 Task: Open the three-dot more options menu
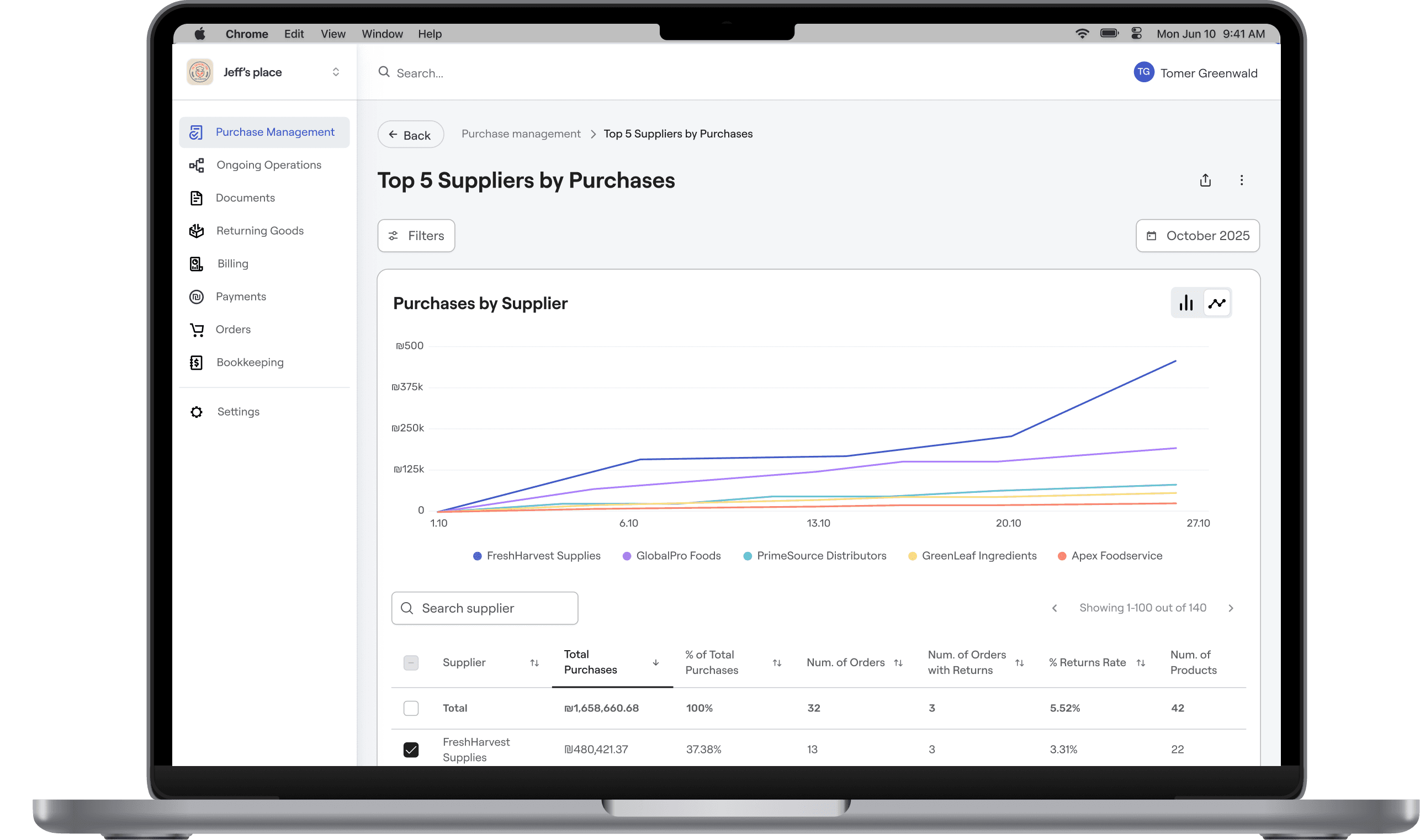click(x=1241, y=180)
